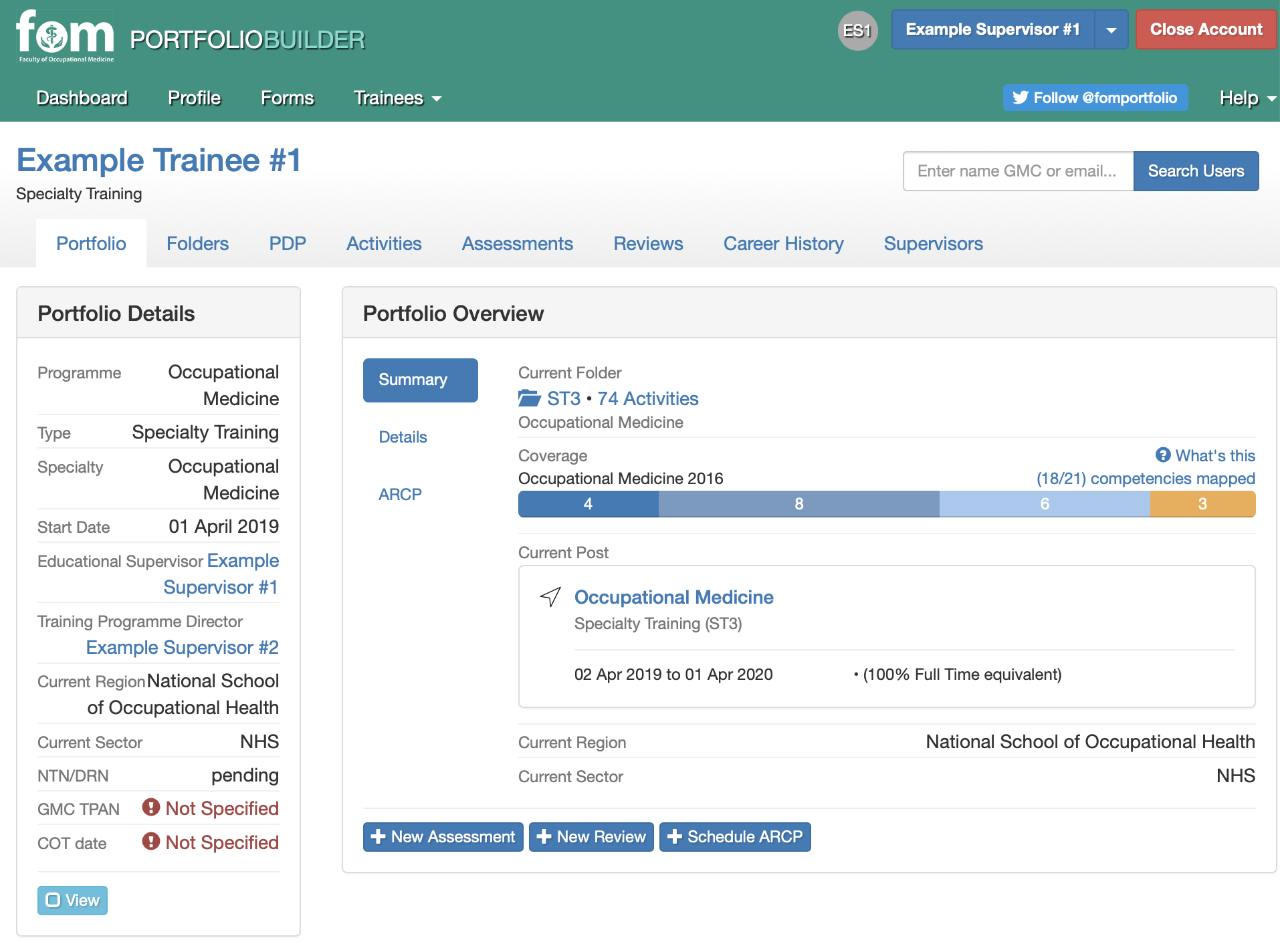Open the Career History tab
1280x952 pixels.
[x=783, y=243]
